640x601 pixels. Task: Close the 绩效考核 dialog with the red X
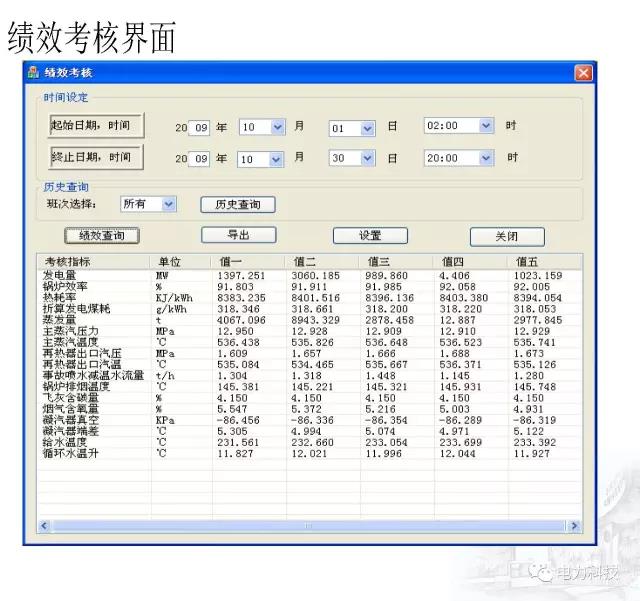583,73
